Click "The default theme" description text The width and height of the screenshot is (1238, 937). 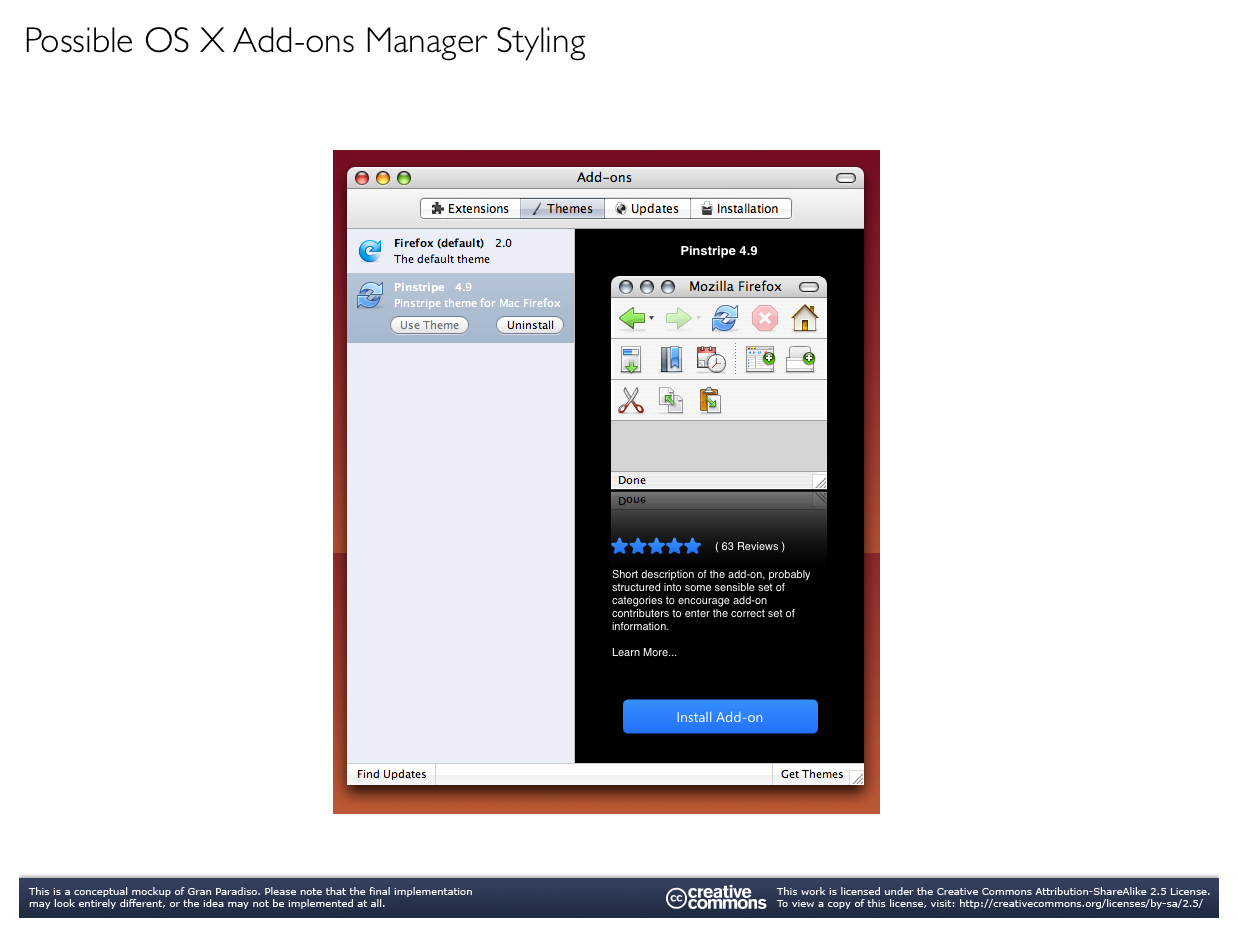point(442,259)
